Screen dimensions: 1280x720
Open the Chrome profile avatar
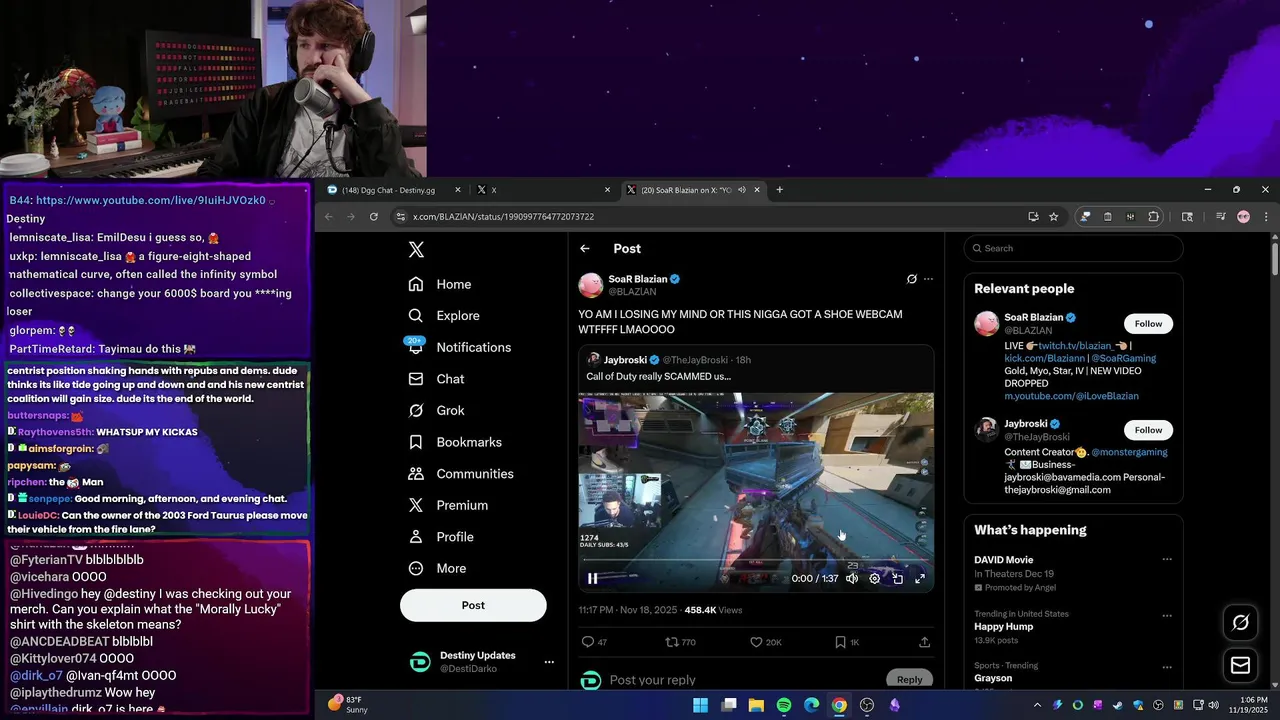[1243, 216]
